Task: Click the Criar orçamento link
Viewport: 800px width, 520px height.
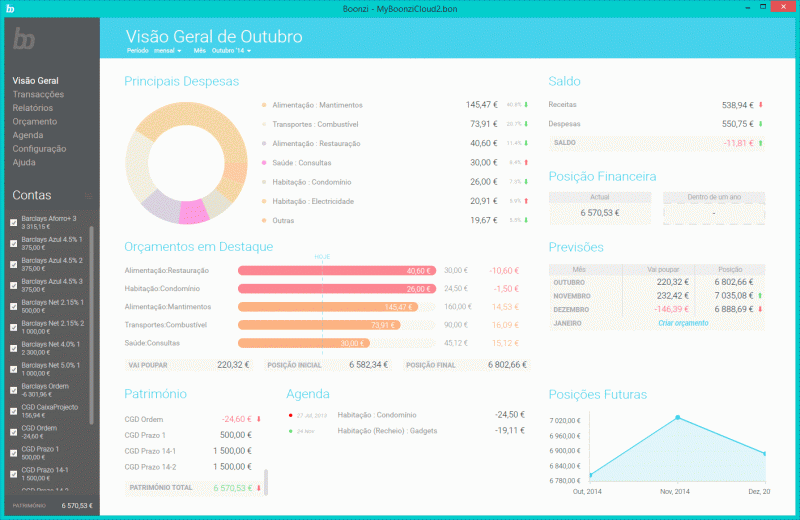Action: tap(683, 324)
